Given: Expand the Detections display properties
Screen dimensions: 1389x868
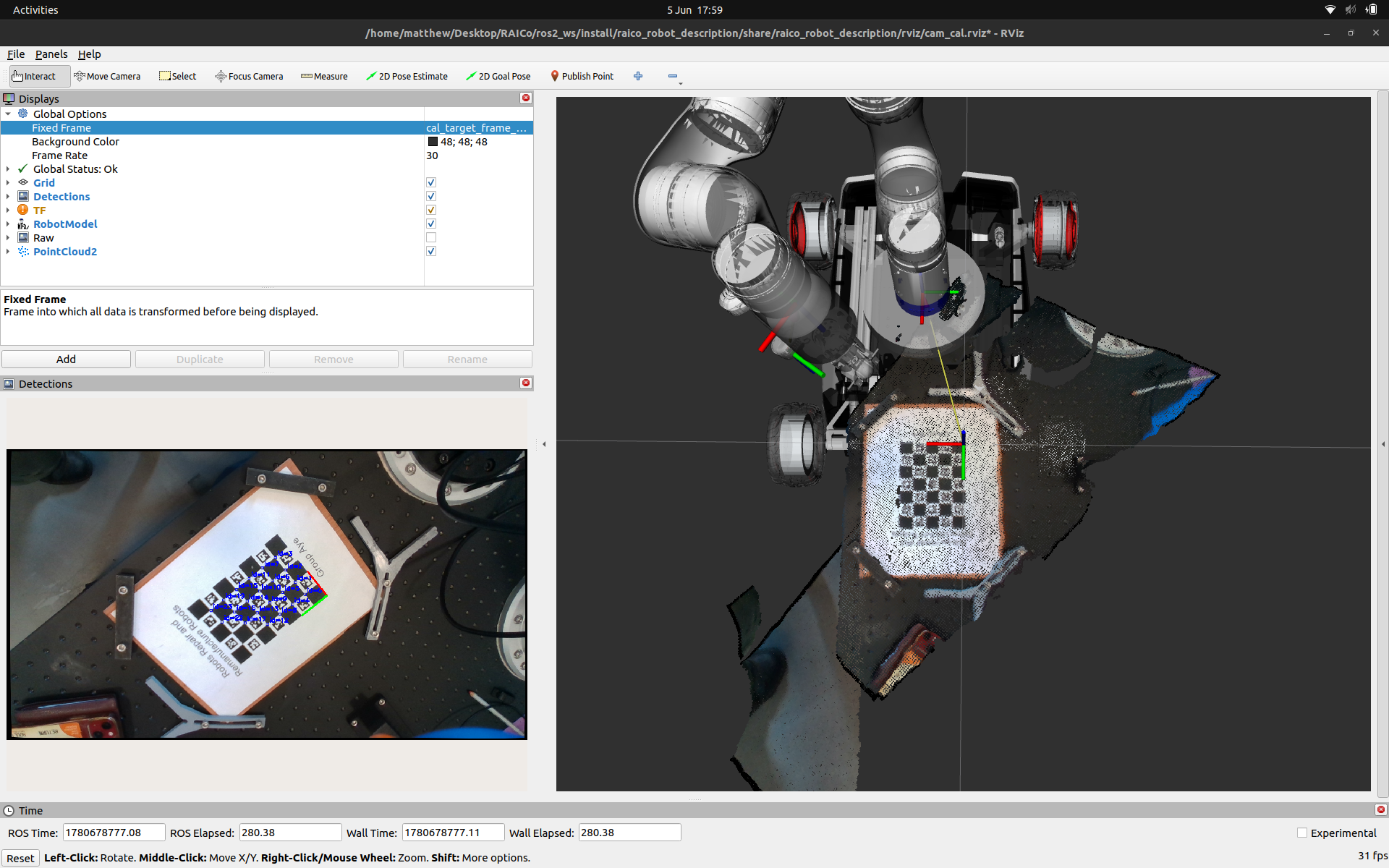Looking at the screenshot, I should (x=8, y=196).
